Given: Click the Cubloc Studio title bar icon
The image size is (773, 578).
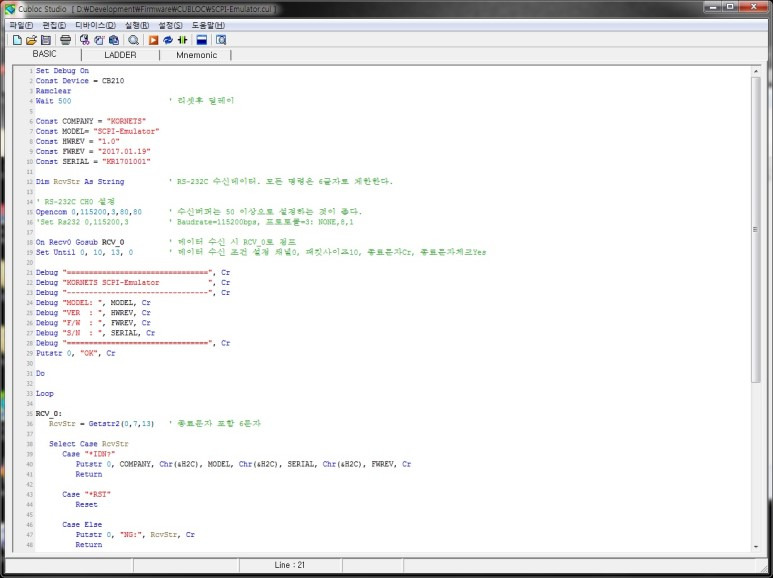Looking at the screenshot, I should click(10, 9).
